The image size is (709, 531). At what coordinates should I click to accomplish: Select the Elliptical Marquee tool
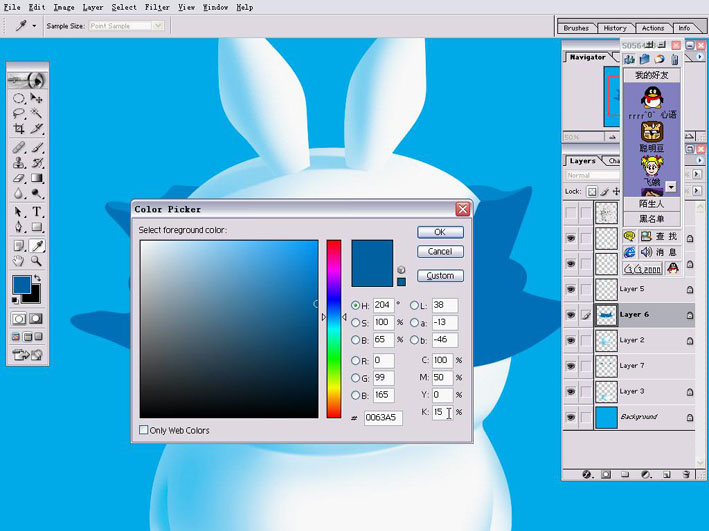coord(19,98)
